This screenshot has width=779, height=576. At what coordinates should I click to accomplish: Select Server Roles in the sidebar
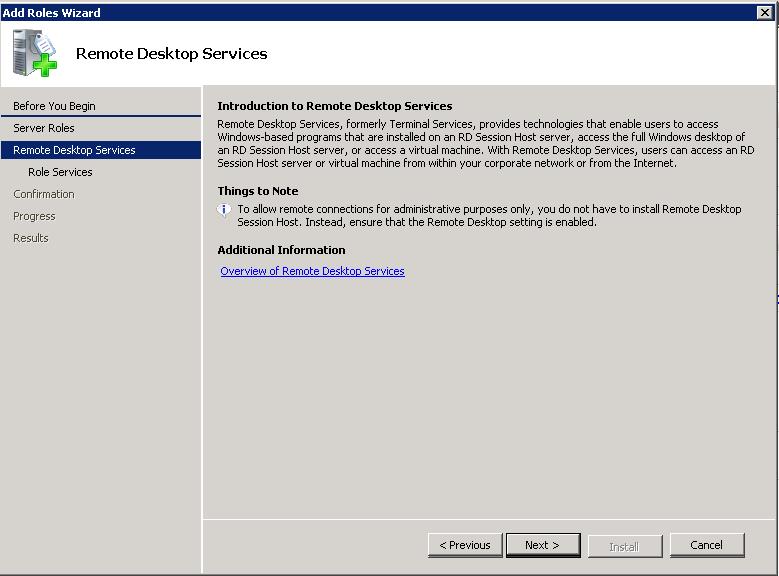click(44, 128)
